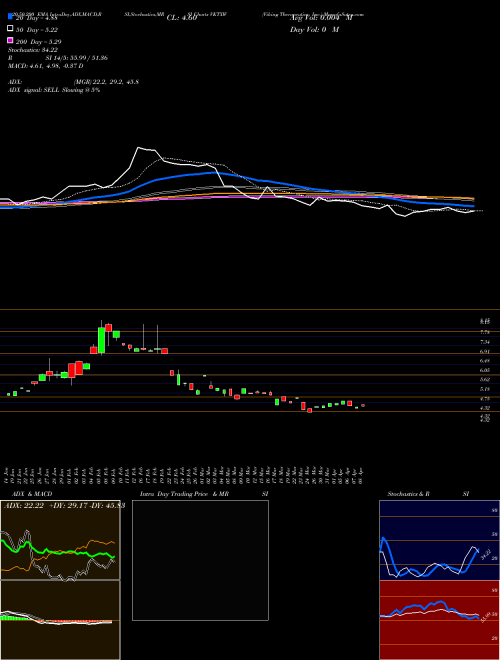This screenshot has height=660, width=500.
Task: Click the "Avg Vol: 0.004 M" label
Action: coord(321,18)
